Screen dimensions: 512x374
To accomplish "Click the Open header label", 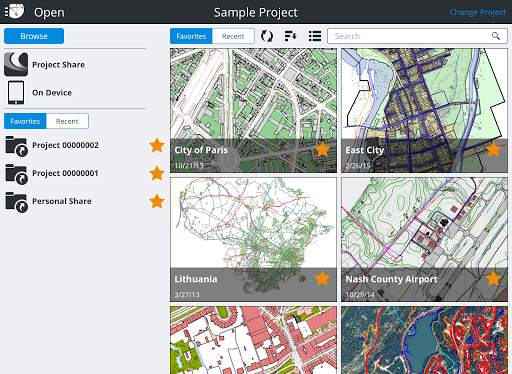I will 49,13.
